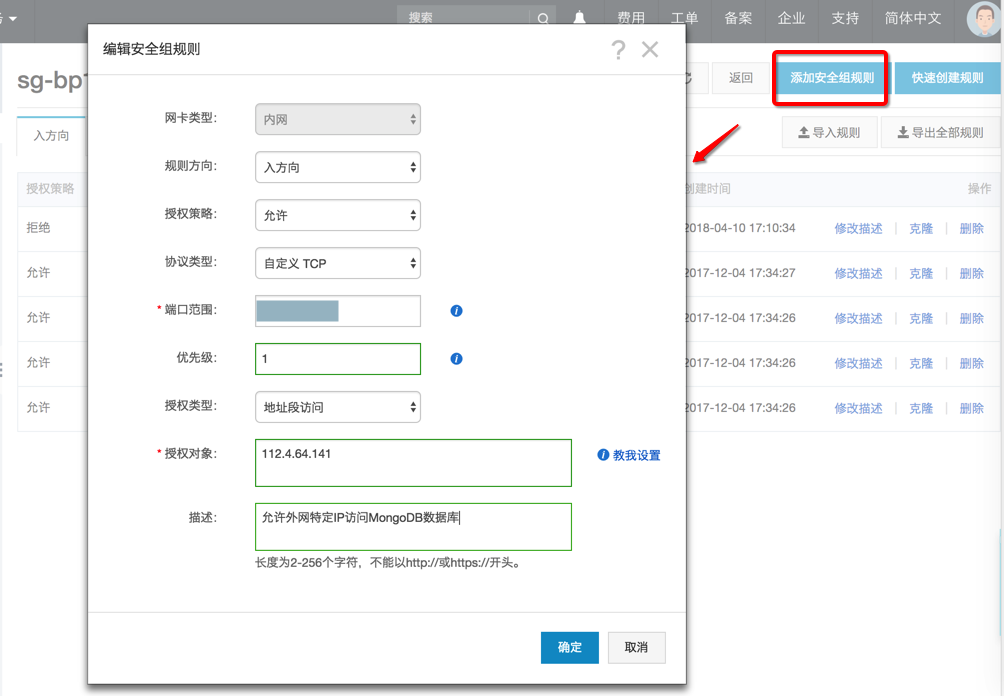This screenshot has height=697, width=1004.
Task: Close the edit security group rule dialog
Action: coord(650,49)
